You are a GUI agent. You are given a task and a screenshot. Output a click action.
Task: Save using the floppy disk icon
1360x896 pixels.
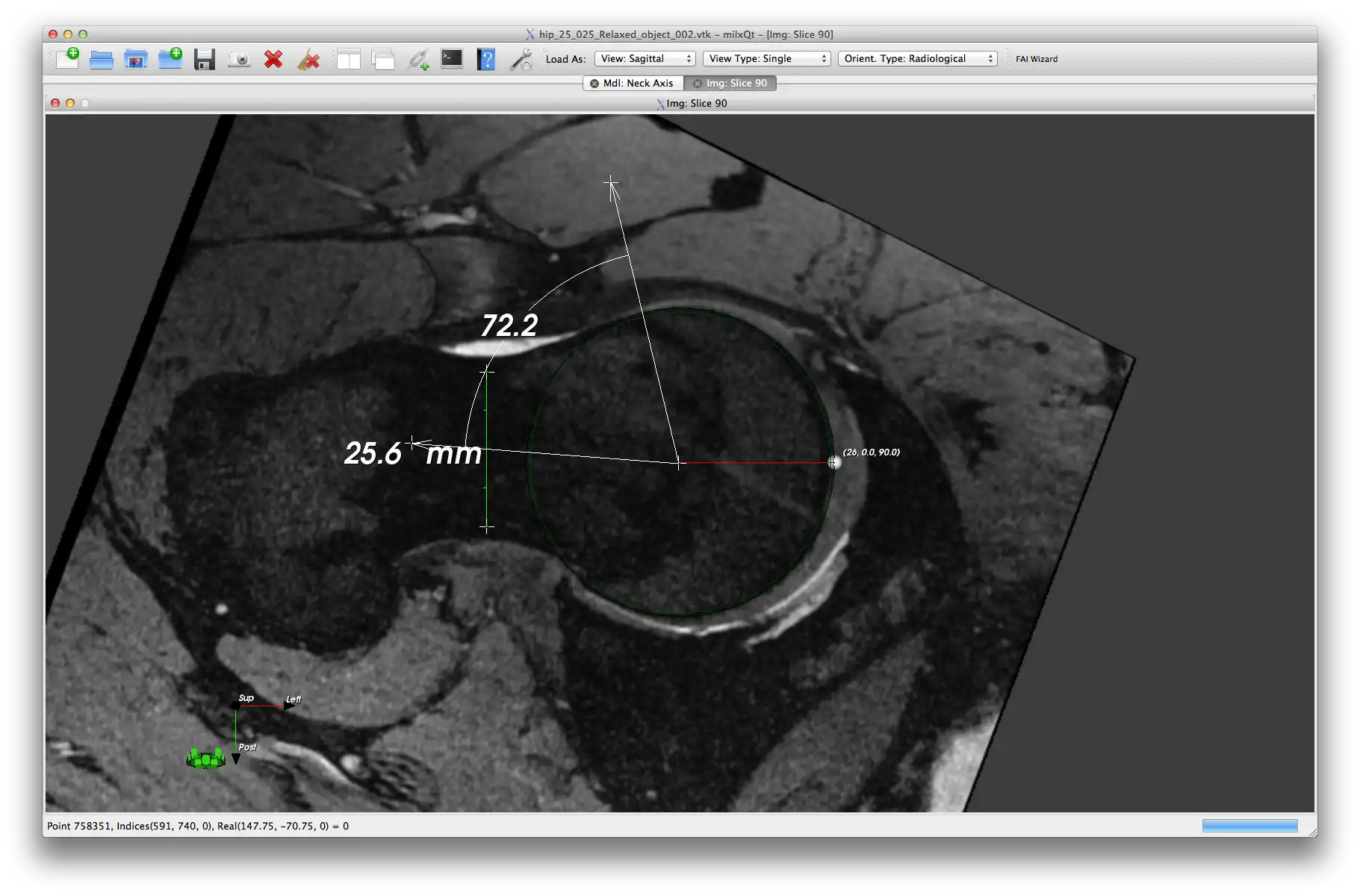point(205,59)
